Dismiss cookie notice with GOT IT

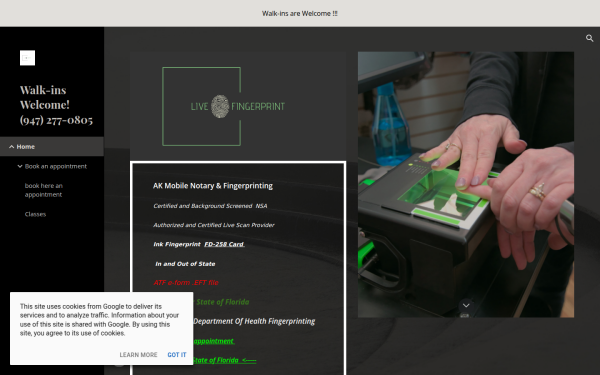click(x=177, y=355)
